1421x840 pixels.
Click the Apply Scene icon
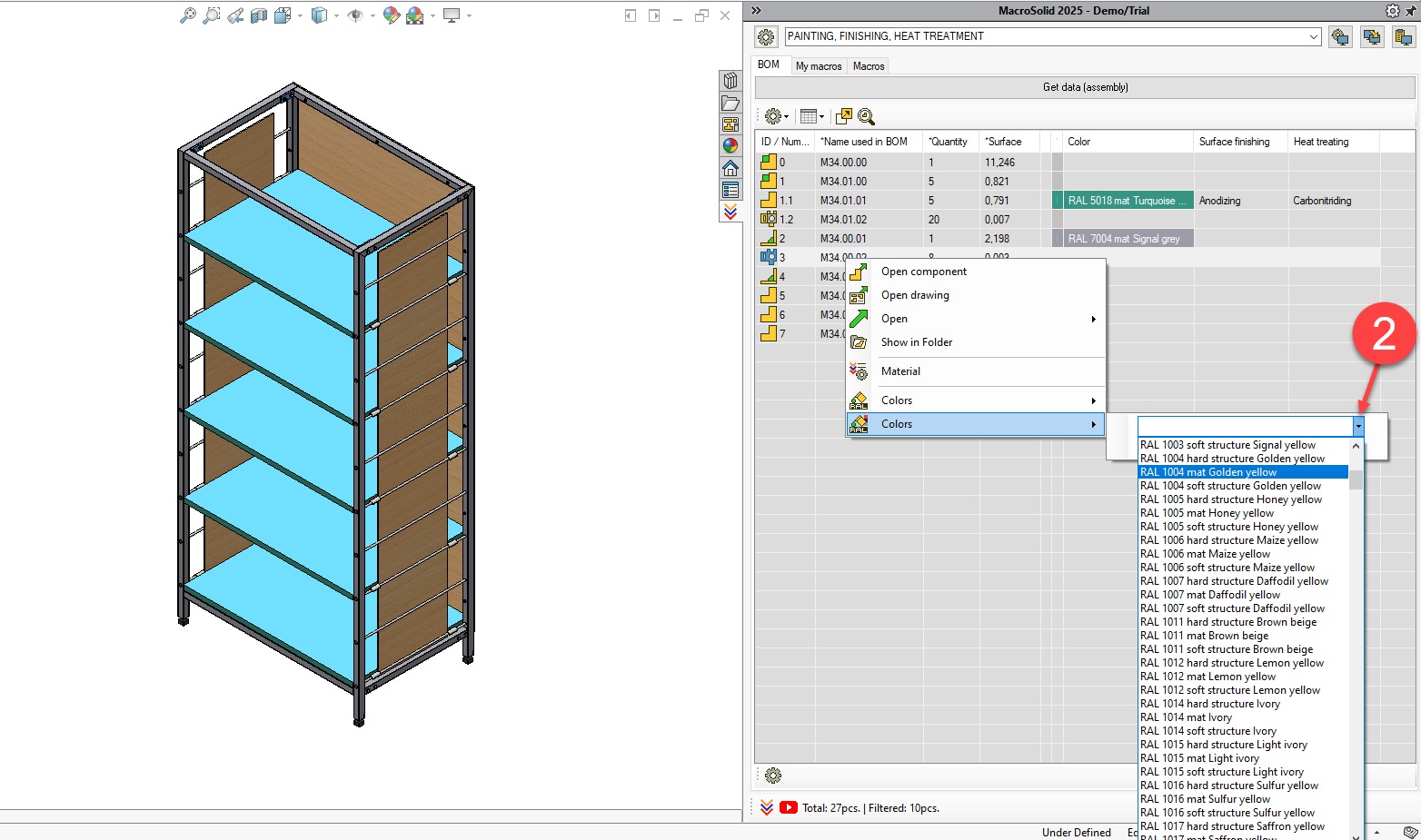click(x=415, y=15)
